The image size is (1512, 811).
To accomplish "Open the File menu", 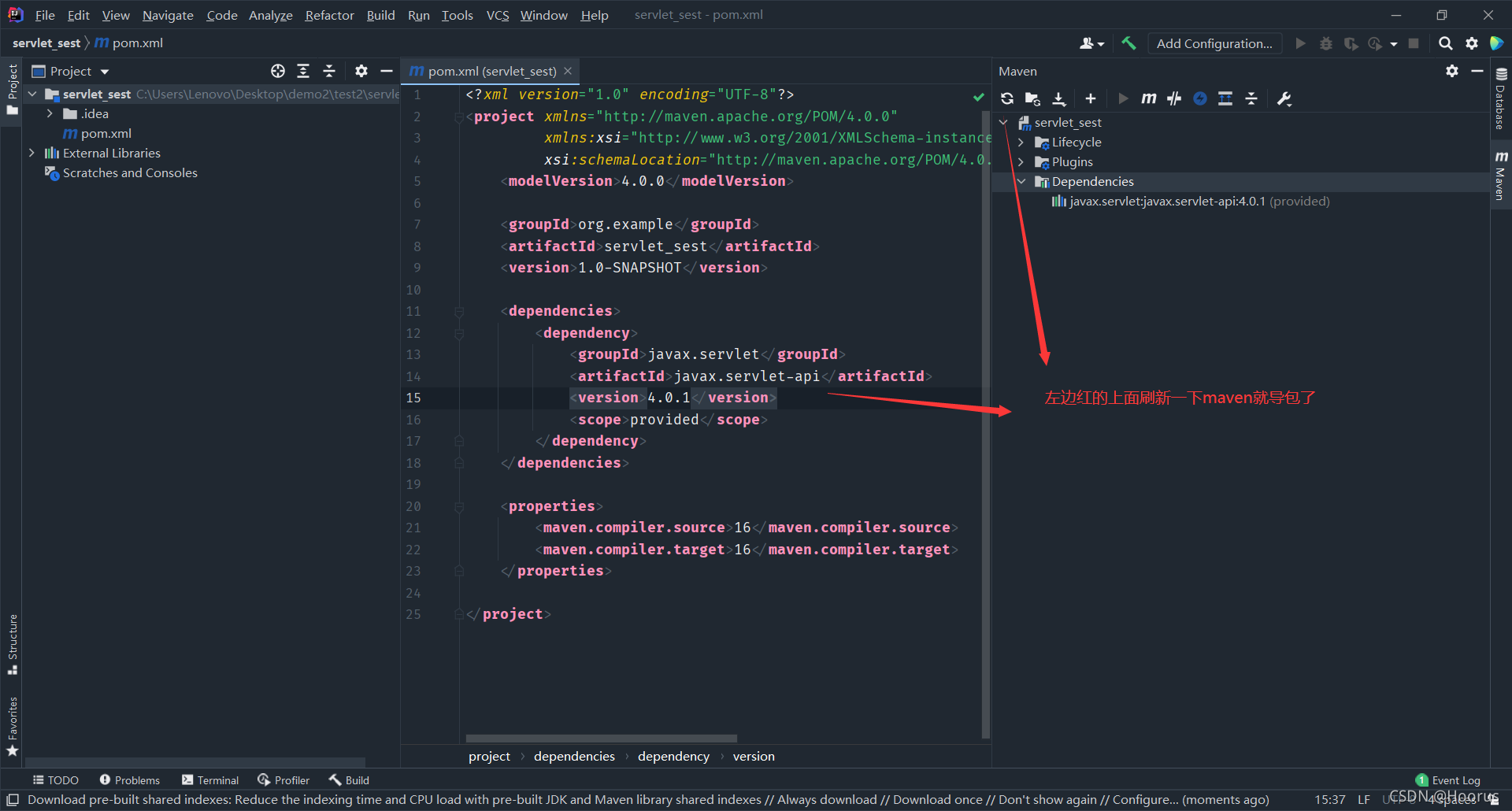I will tap(45, 15).
